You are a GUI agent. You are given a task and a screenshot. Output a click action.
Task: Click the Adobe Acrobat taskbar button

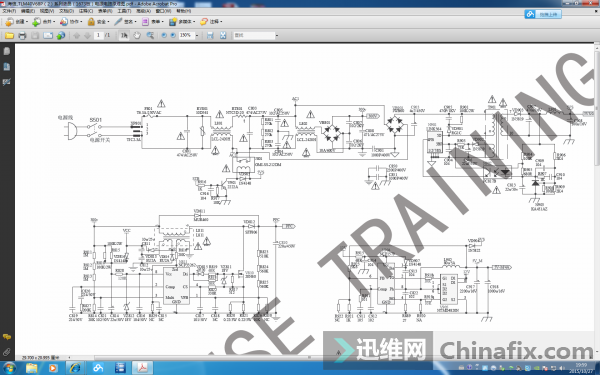coord(142,368)
